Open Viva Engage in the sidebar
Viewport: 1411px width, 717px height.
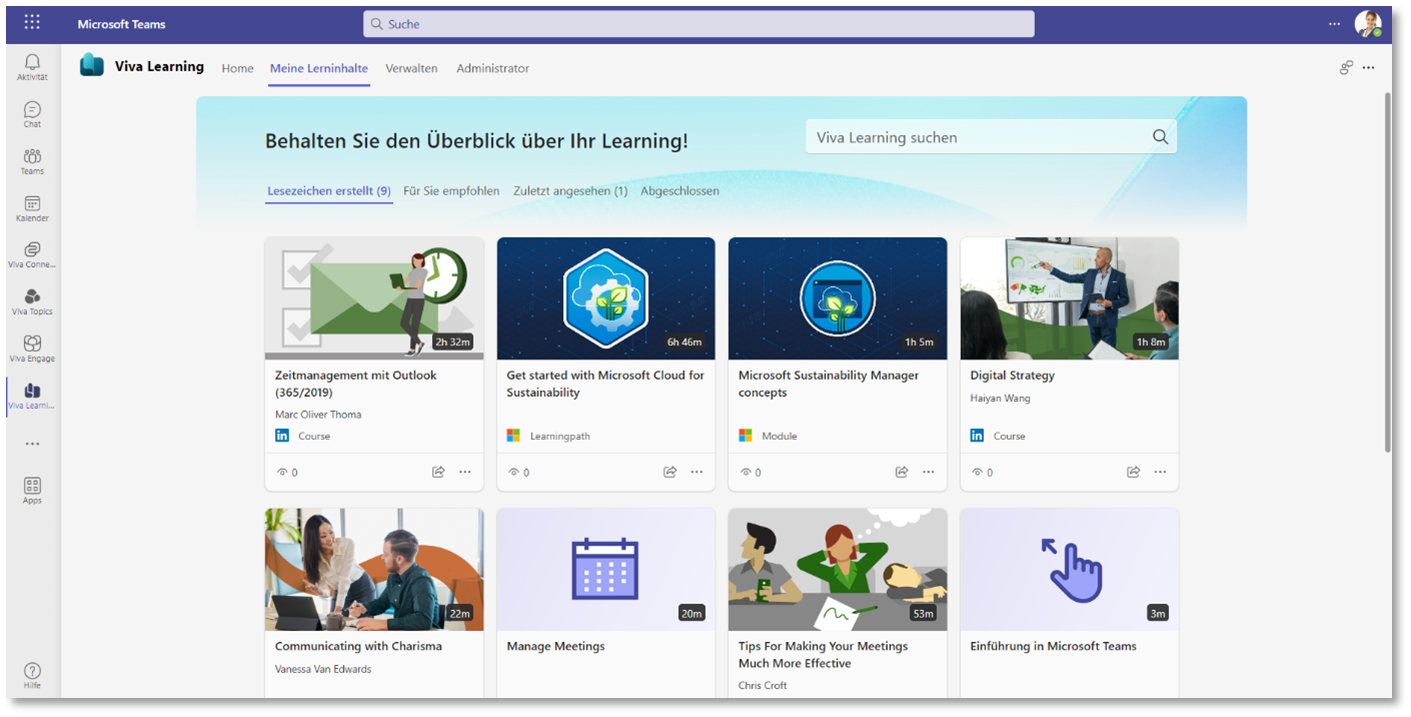tap(32, 348)
